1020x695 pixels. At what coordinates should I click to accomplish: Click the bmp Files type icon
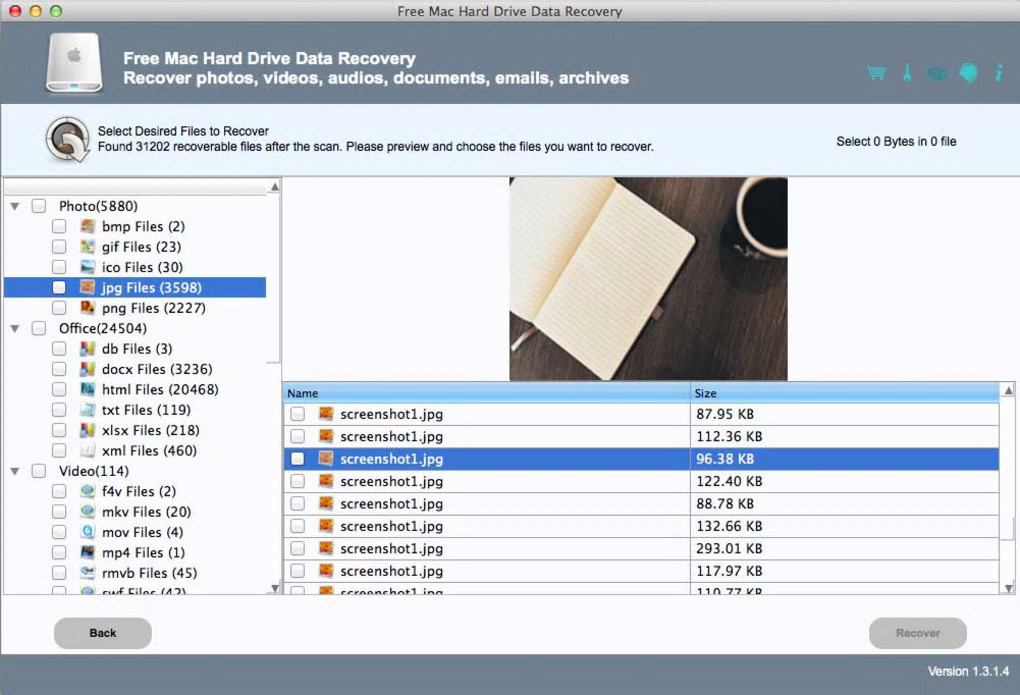(x=87, y=226)
